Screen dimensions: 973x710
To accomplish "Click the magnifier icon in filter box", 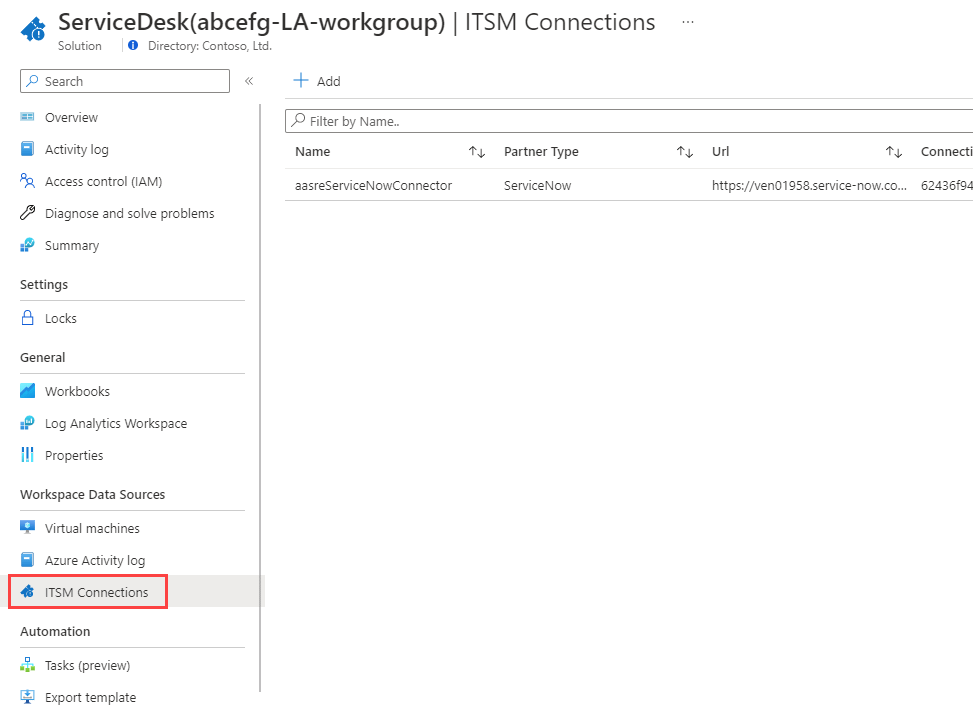I will 298,120.
